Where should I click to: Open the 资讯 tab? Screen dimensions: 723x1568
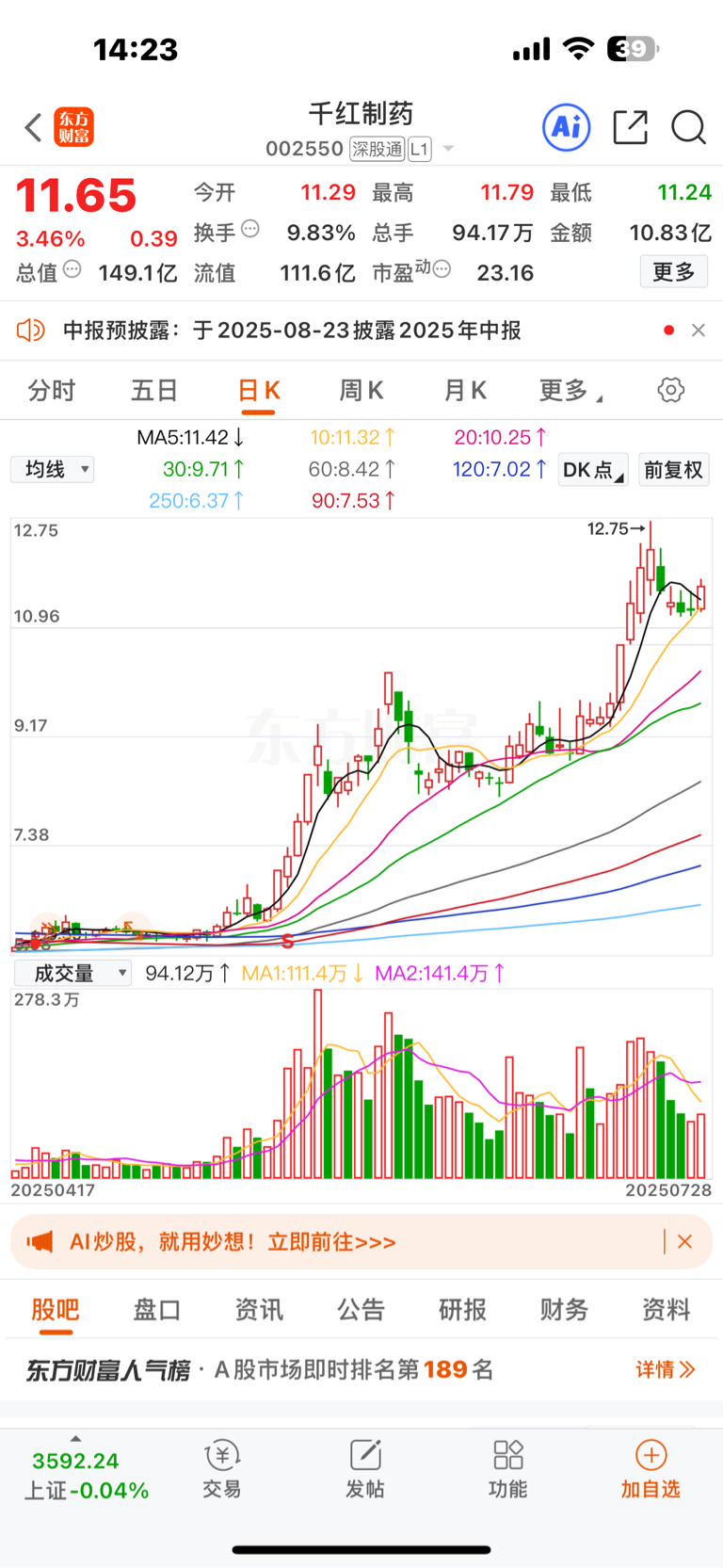tap(259, 1309)
